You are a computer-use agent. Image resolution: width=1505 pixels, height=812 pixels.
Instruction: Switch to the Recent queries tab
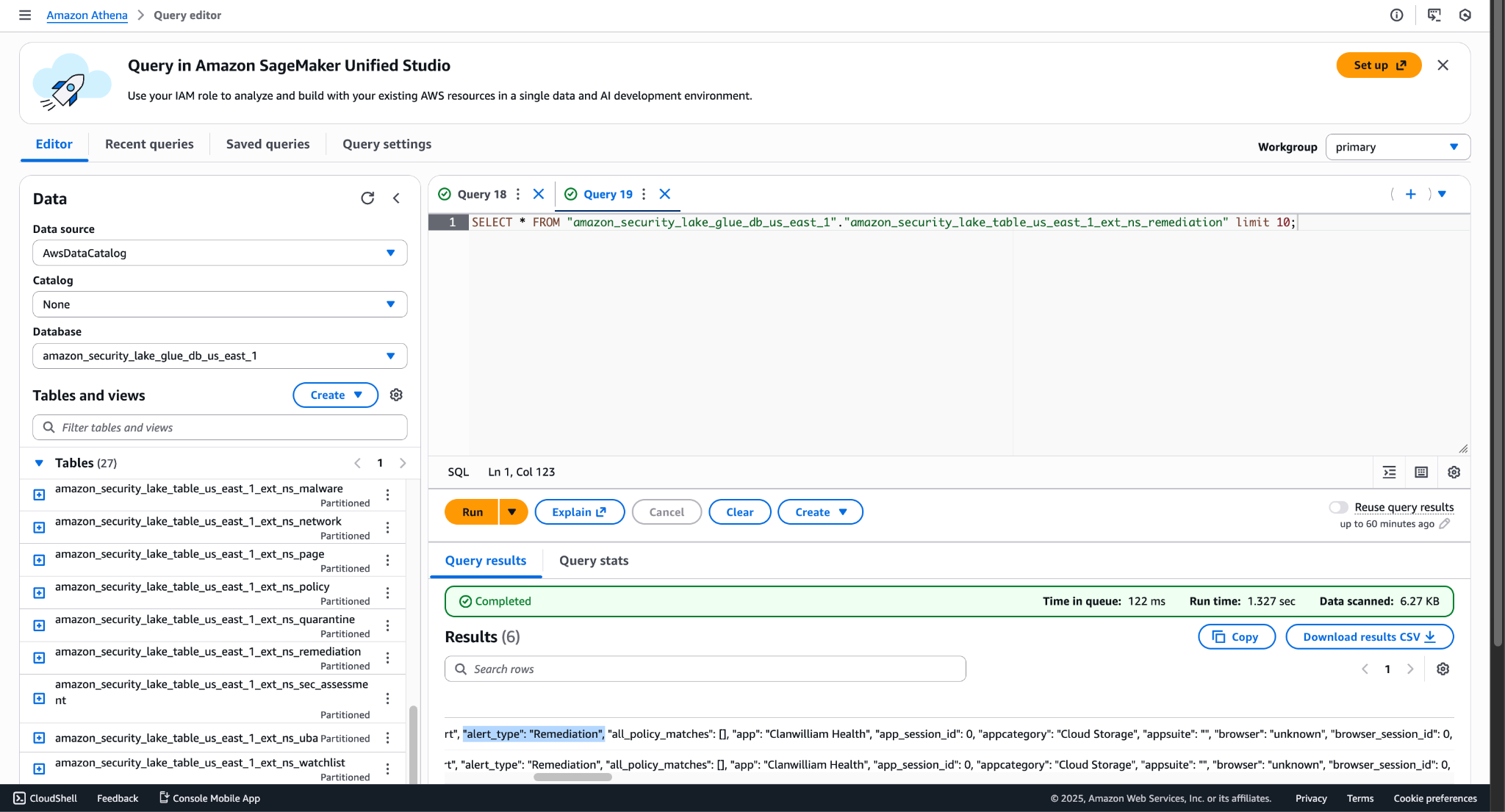(149, 144)
